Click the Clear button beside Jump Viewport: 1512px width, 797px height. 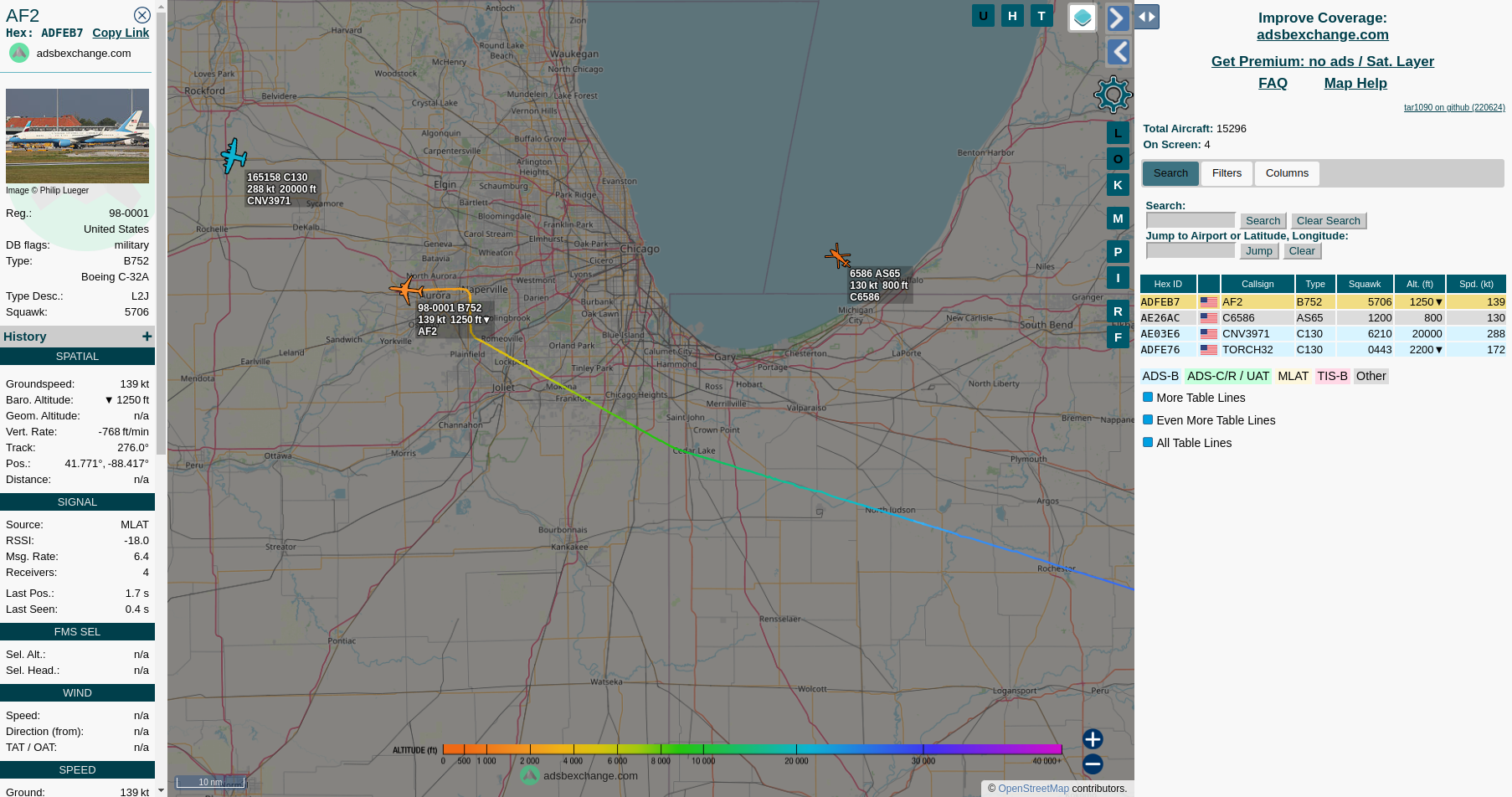(1302, 250)
